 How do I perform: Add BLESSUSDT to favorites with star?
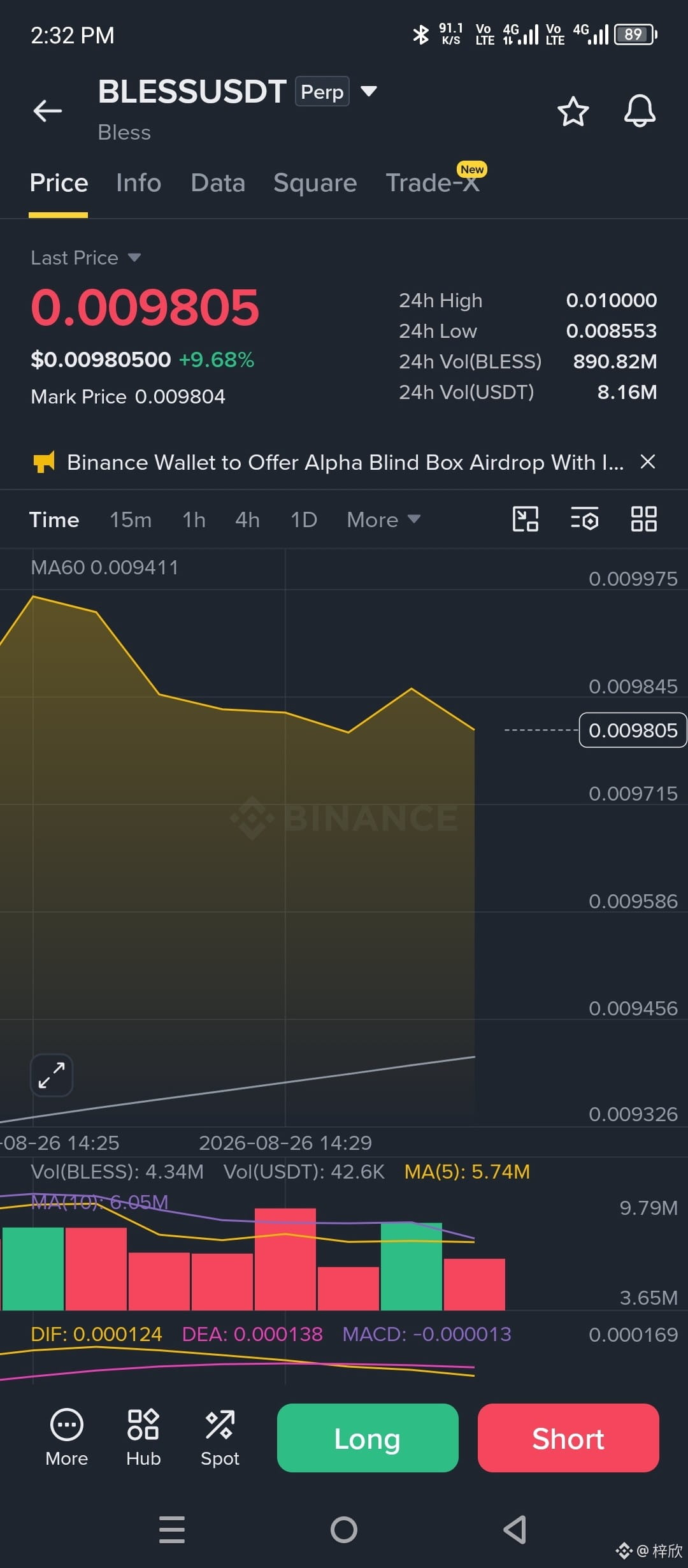point(573,112)
